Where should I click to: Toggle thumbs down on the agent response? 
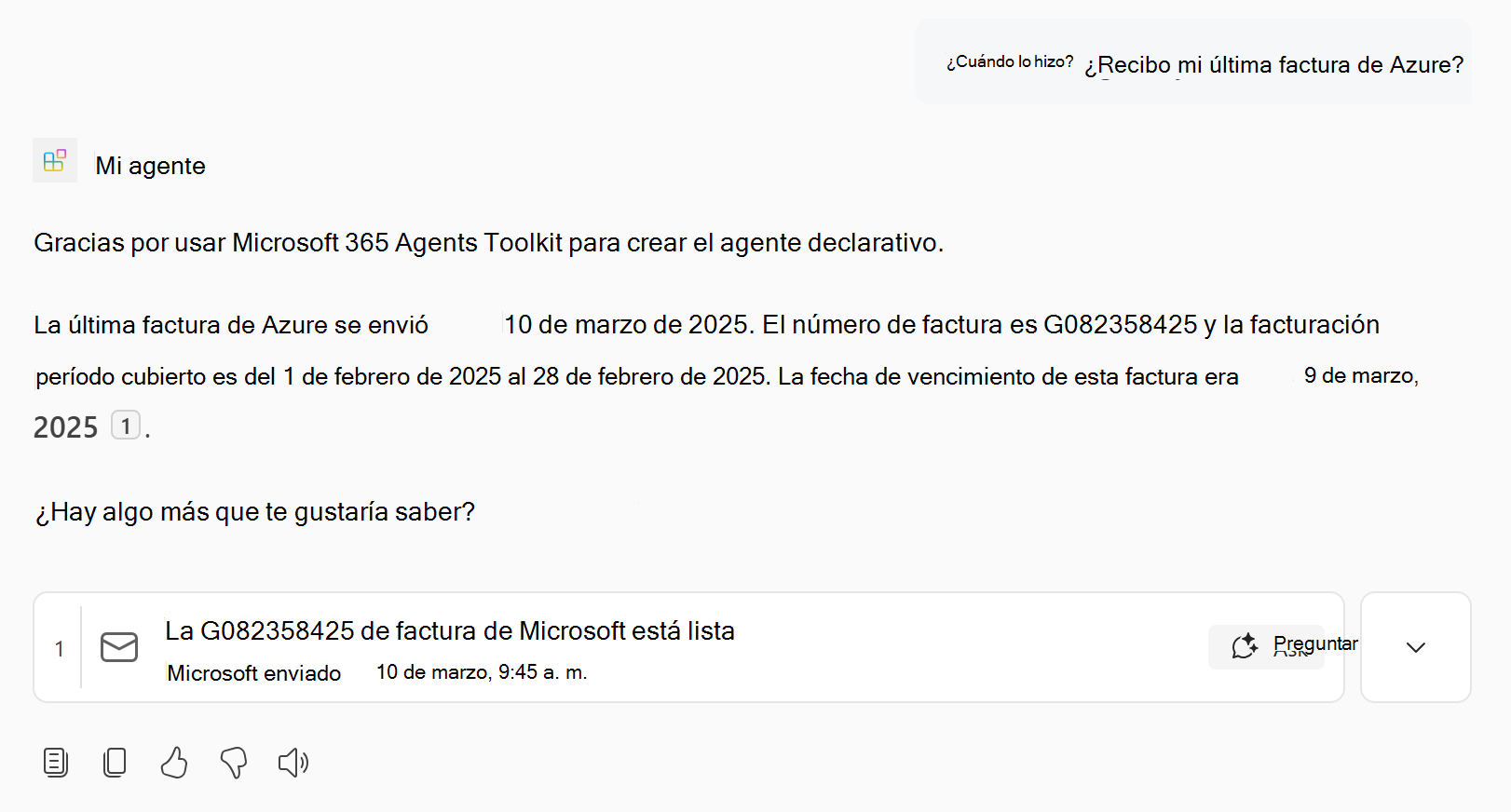(233, 762)
